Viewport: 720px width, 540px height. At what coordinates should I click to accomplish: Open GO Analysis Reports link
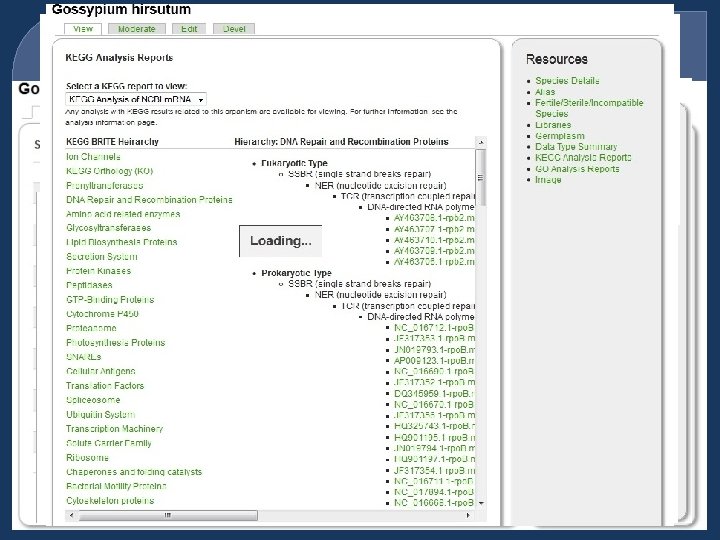pos(577,169)
